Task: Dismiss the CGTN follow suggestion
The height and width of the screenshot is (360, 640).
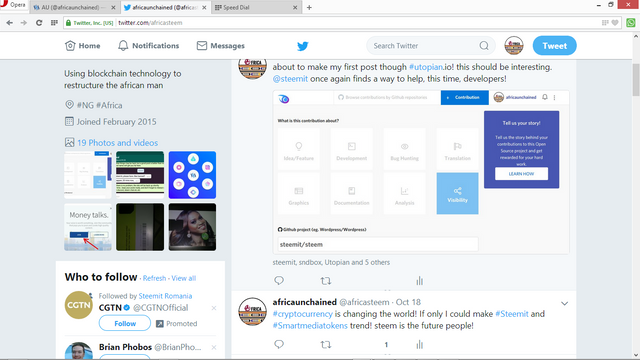Action: click(x=214, y=308)
